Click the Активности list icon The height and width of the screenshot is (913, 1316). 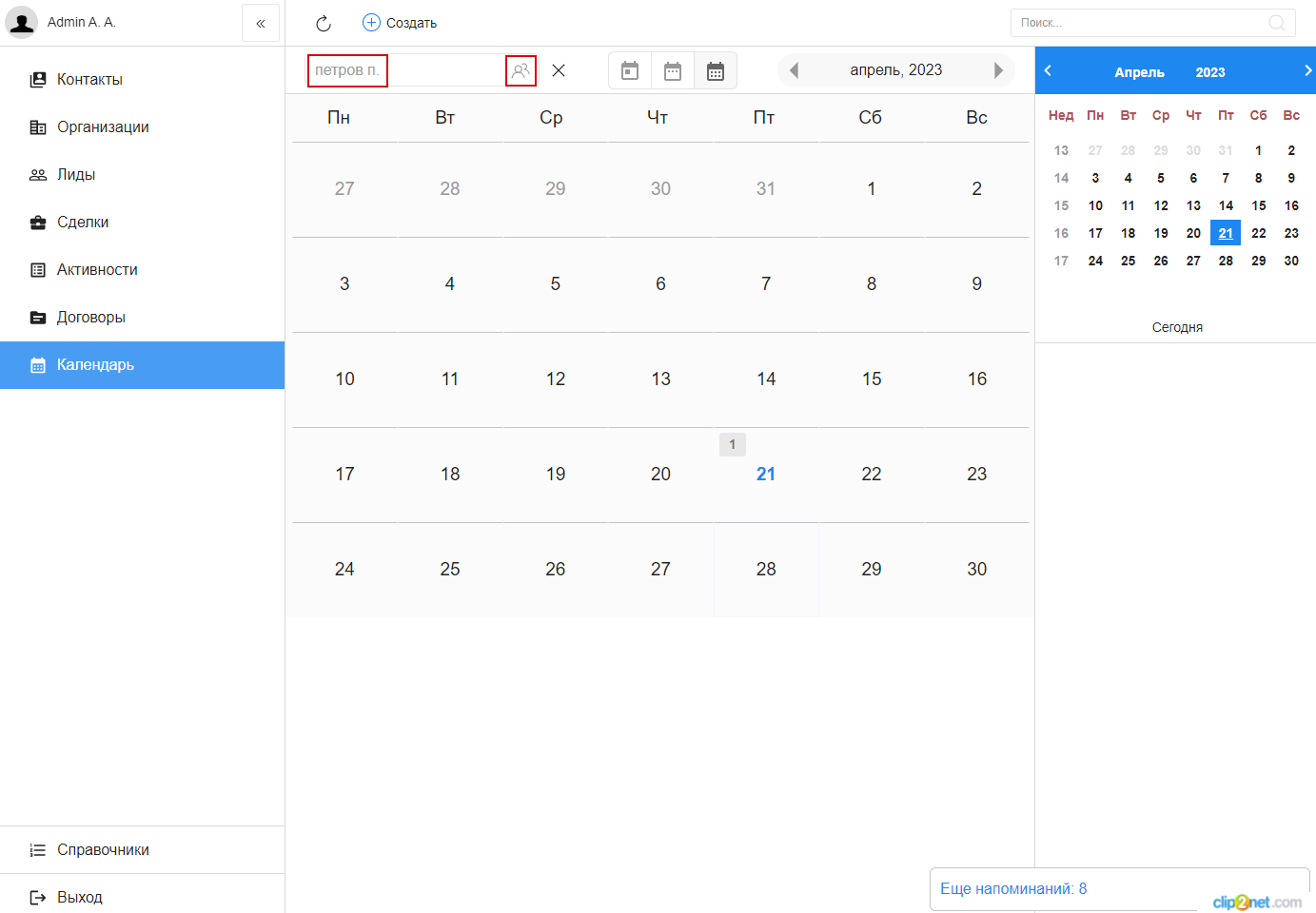[38, 270]
